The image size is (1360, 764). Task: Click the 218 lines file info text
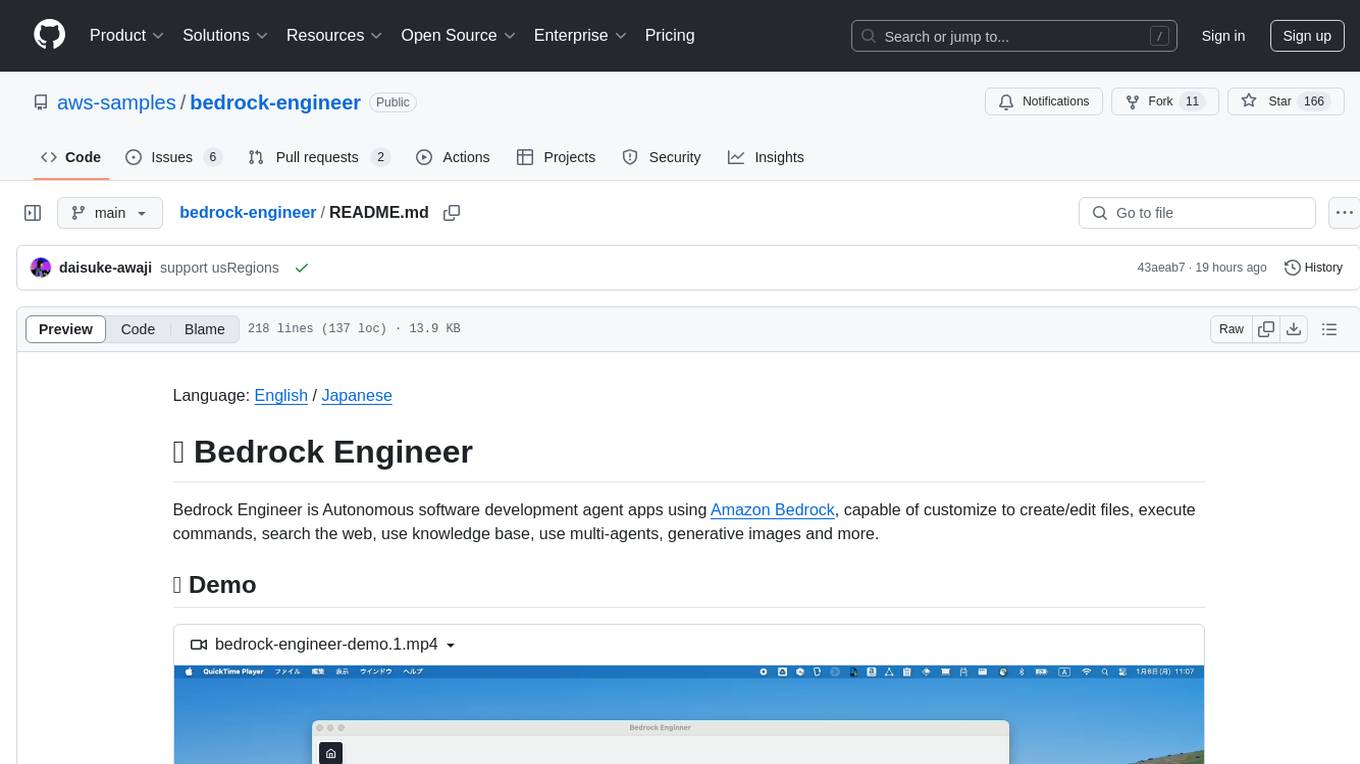pyautogui.click(x=353, y=329)
